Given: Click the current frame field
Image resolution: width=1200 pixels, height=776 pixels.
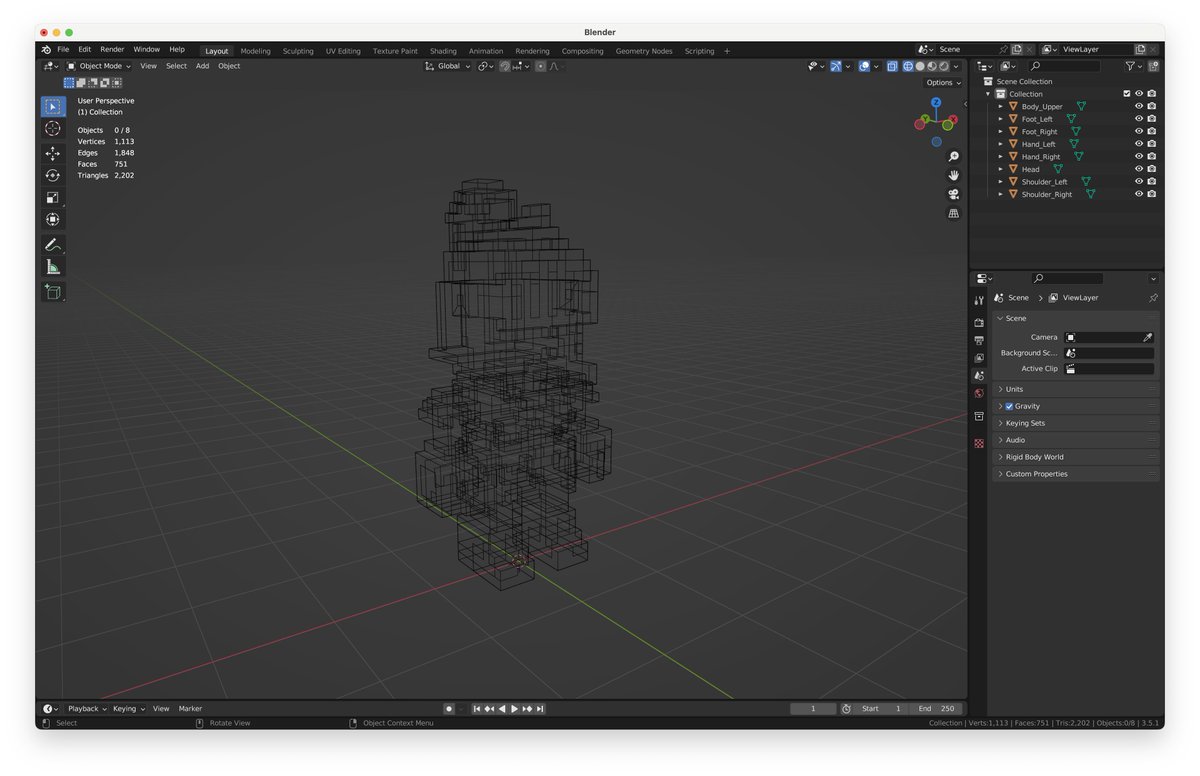Looking at the screenshot, I should pyautogui.click(x=813, y=709).
